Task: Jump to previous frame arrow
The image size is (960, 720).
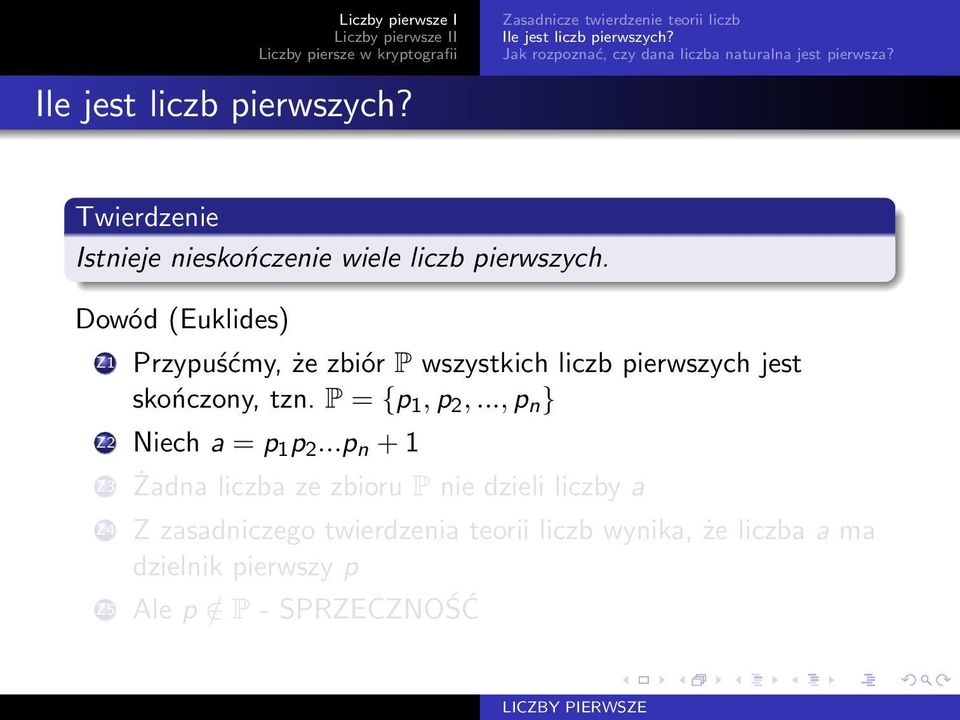Action: [682, 680]
